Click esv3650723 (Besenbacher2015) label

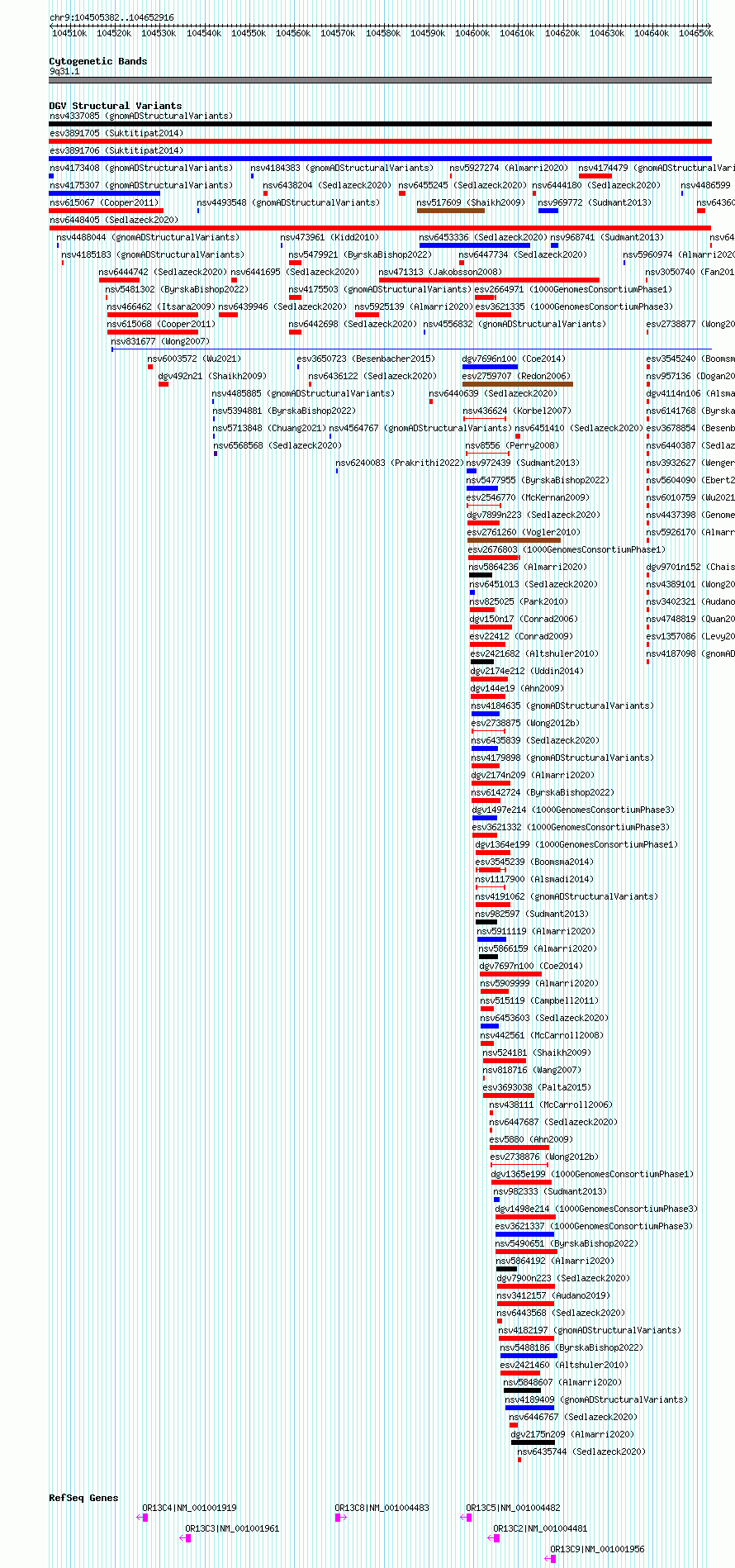(x=366, y=359)
